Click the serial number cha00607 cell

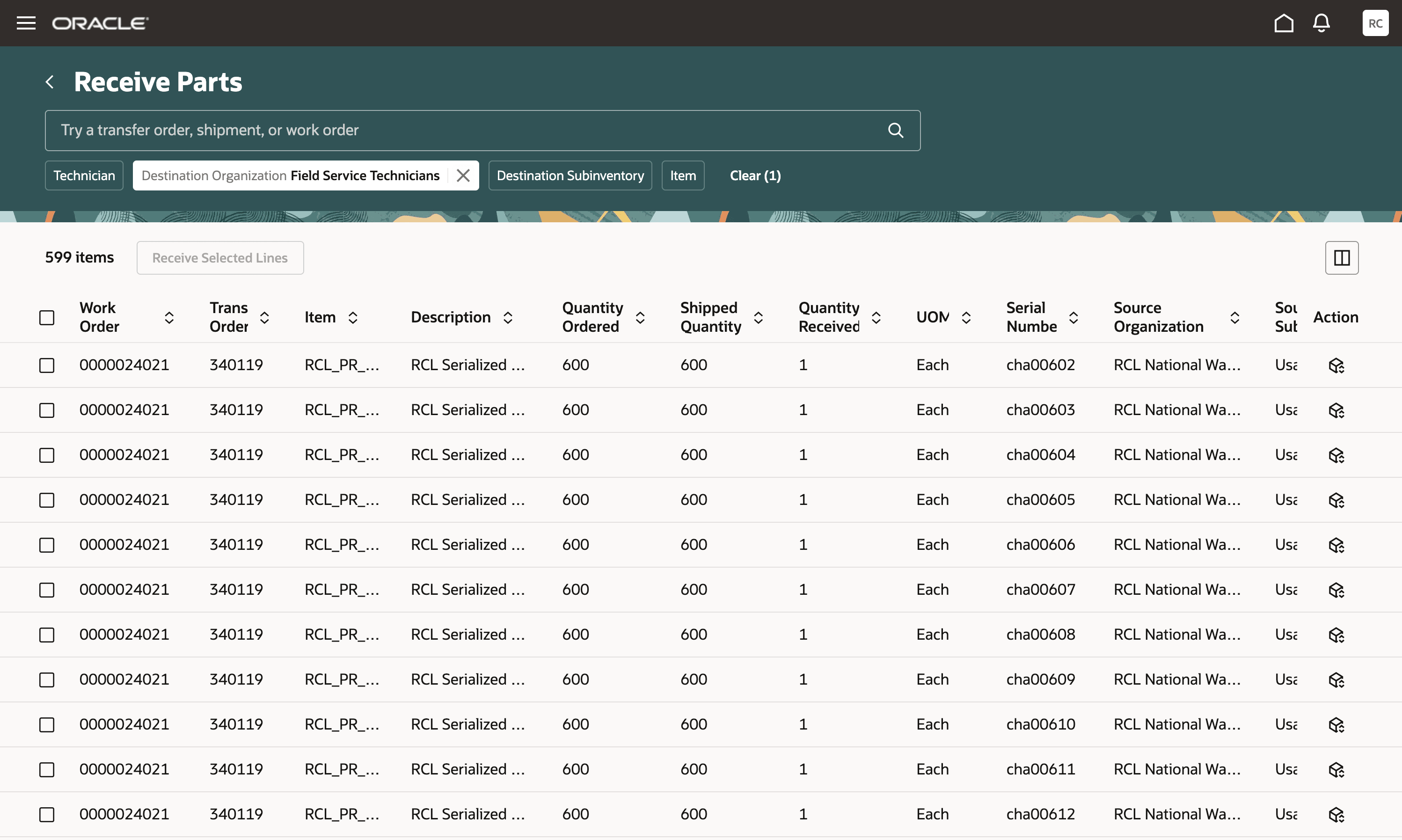(1040, 589)
